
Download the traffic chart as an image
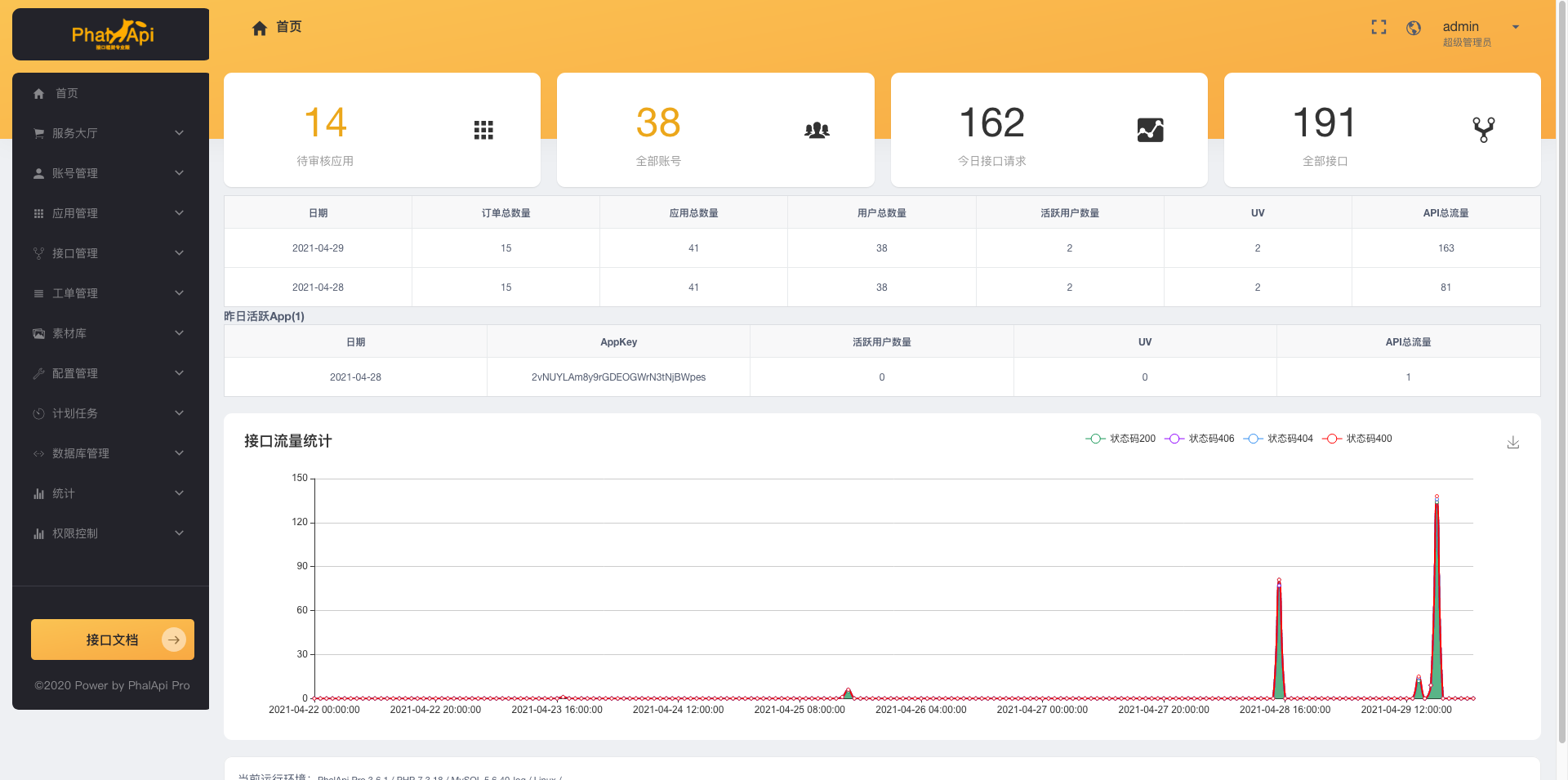click(1512, 442)
